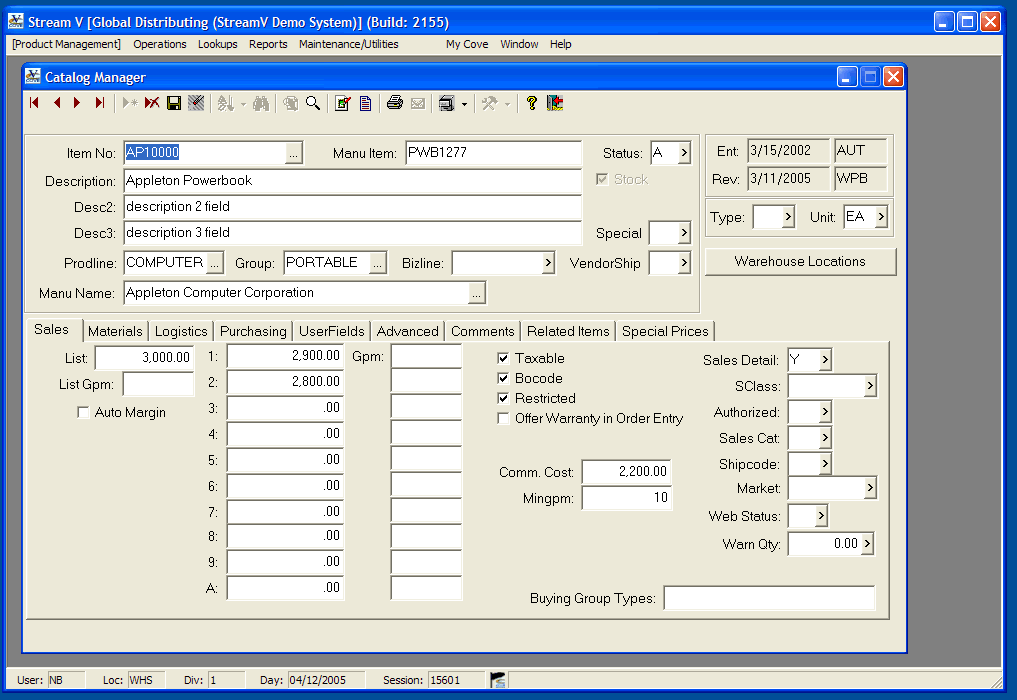This screenshot has width=1017, height=700.
Task: Open help with the question mark icon
Action: (532, 103)
